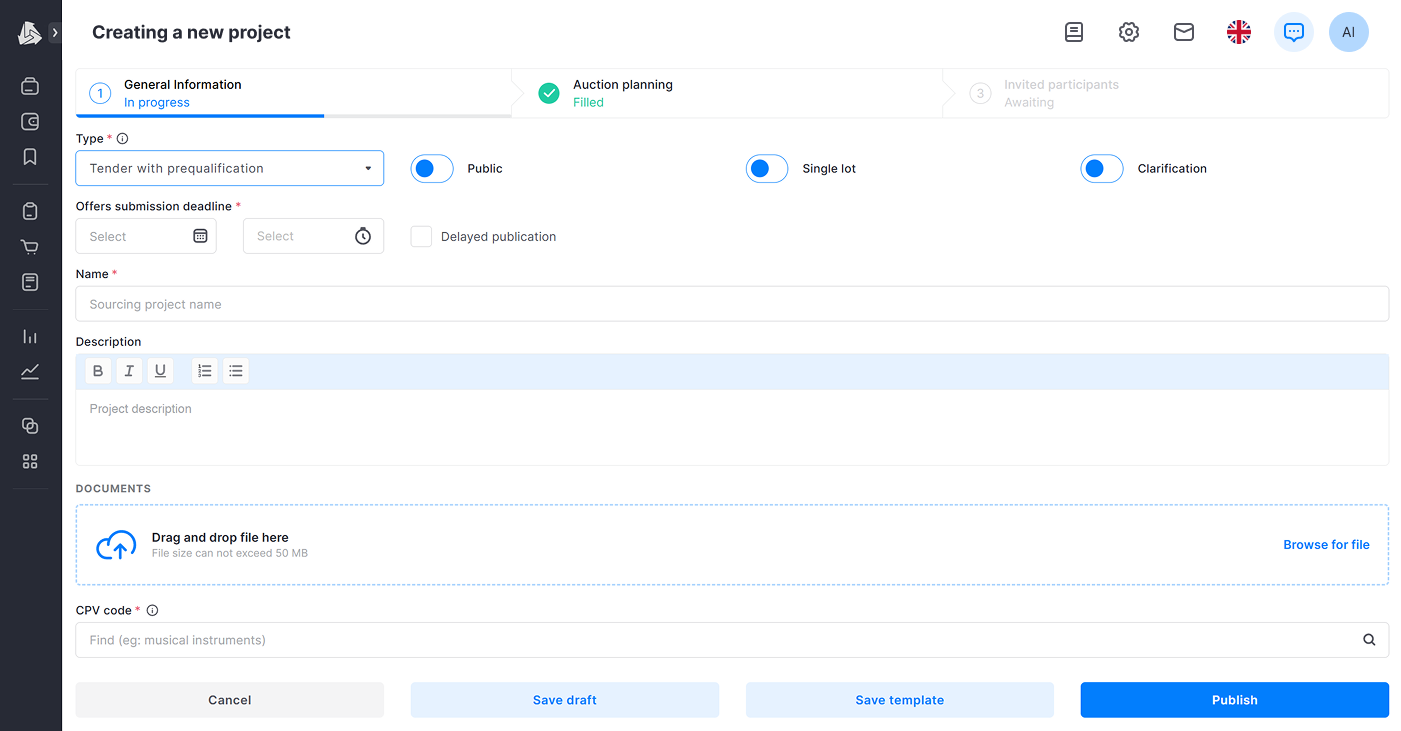The height and width of the screenshot is (731, 1401).
Task: Go to the Auction planning step
Action: 726,93
